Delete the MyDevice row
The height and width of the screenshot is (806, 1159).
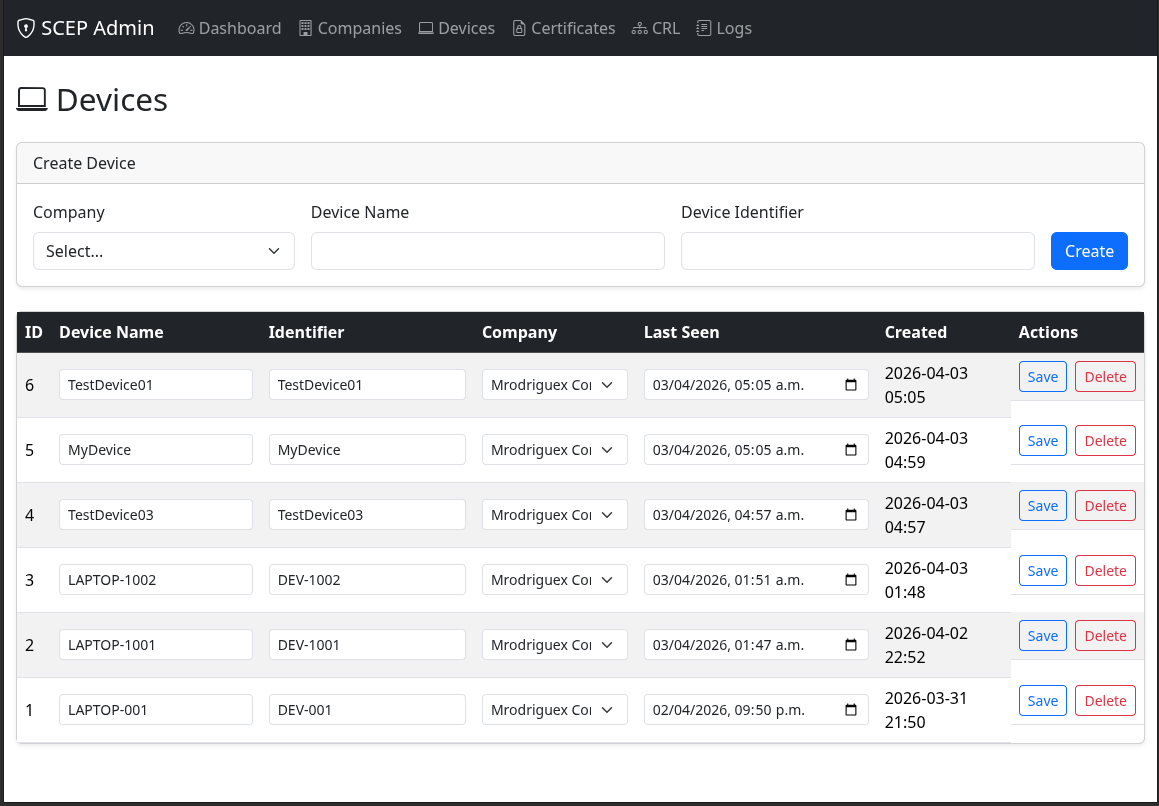tap(1105, 441)
